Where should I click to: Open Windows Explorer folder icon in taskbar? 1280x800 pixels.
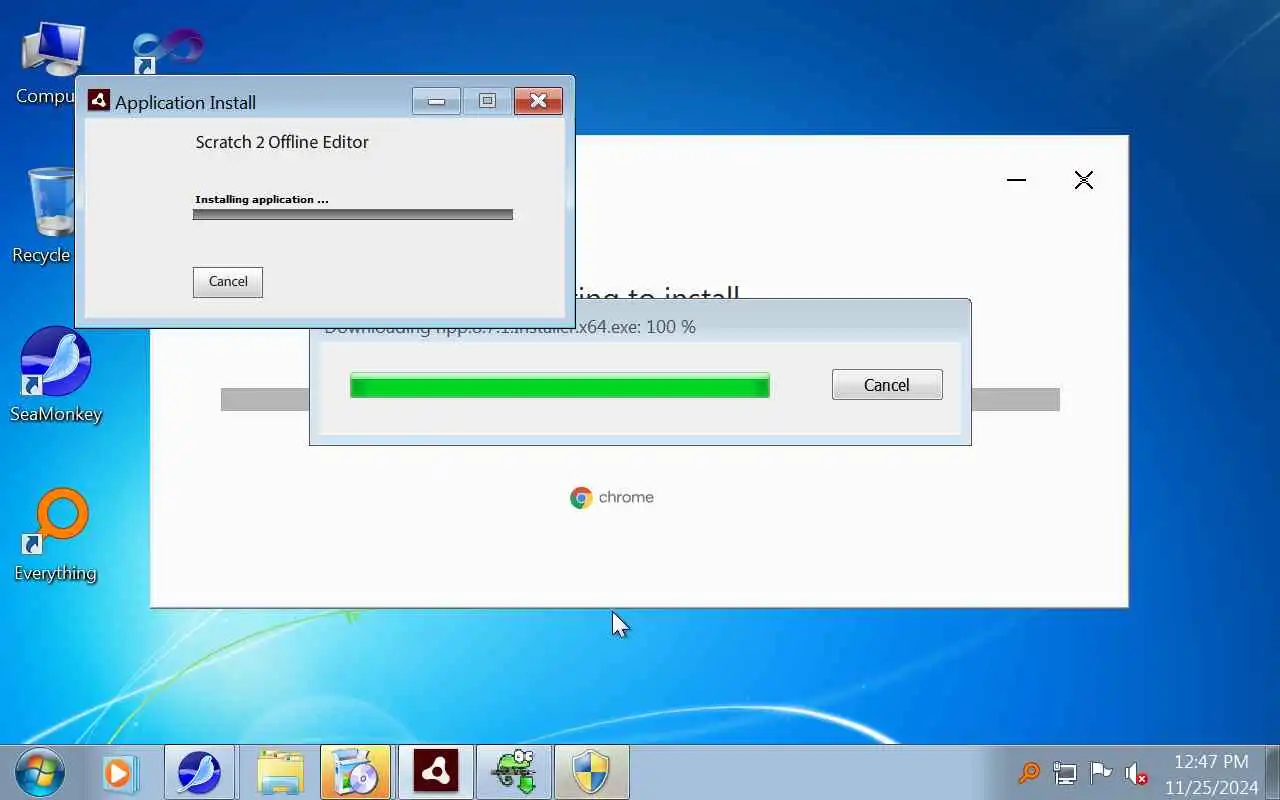(x=280, y=773)
